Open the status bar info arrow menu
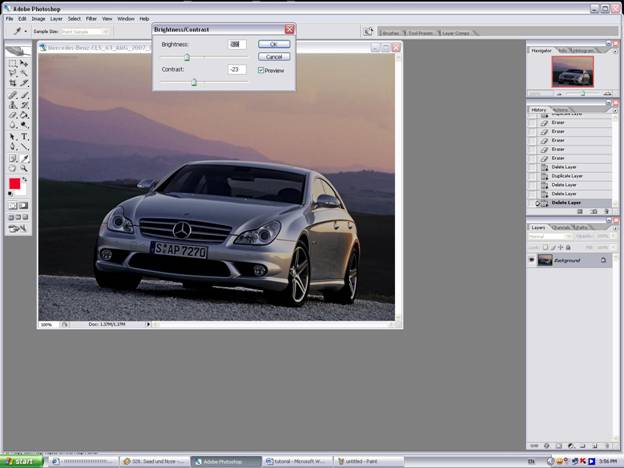The image size is (624, 468). [149, 324]
